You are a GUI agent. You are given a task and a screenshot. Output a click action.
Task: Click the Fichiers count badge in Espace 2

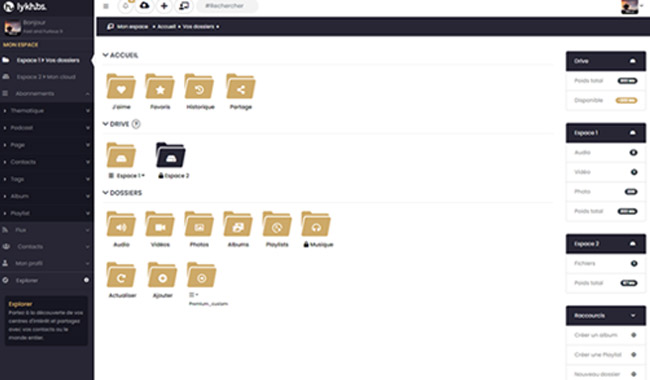coord(634,263)
